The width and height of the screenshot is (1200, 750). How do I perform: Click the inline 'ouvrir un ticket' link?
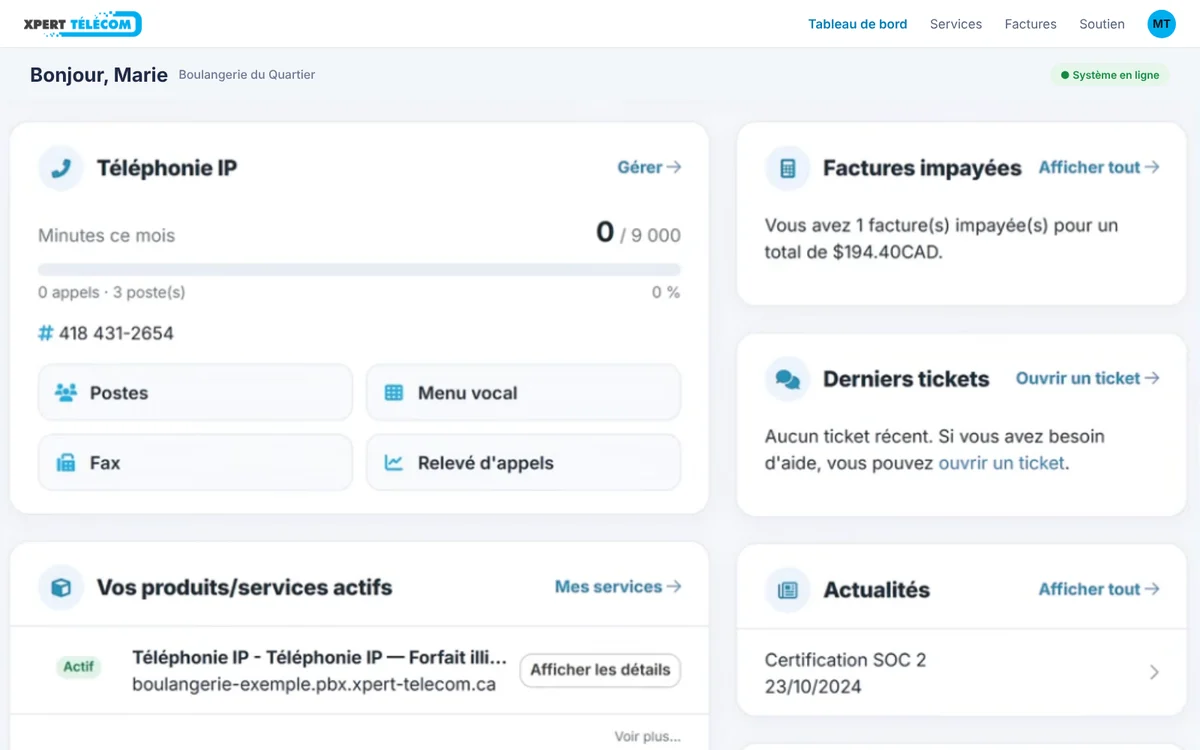[x=1002, y=463]
